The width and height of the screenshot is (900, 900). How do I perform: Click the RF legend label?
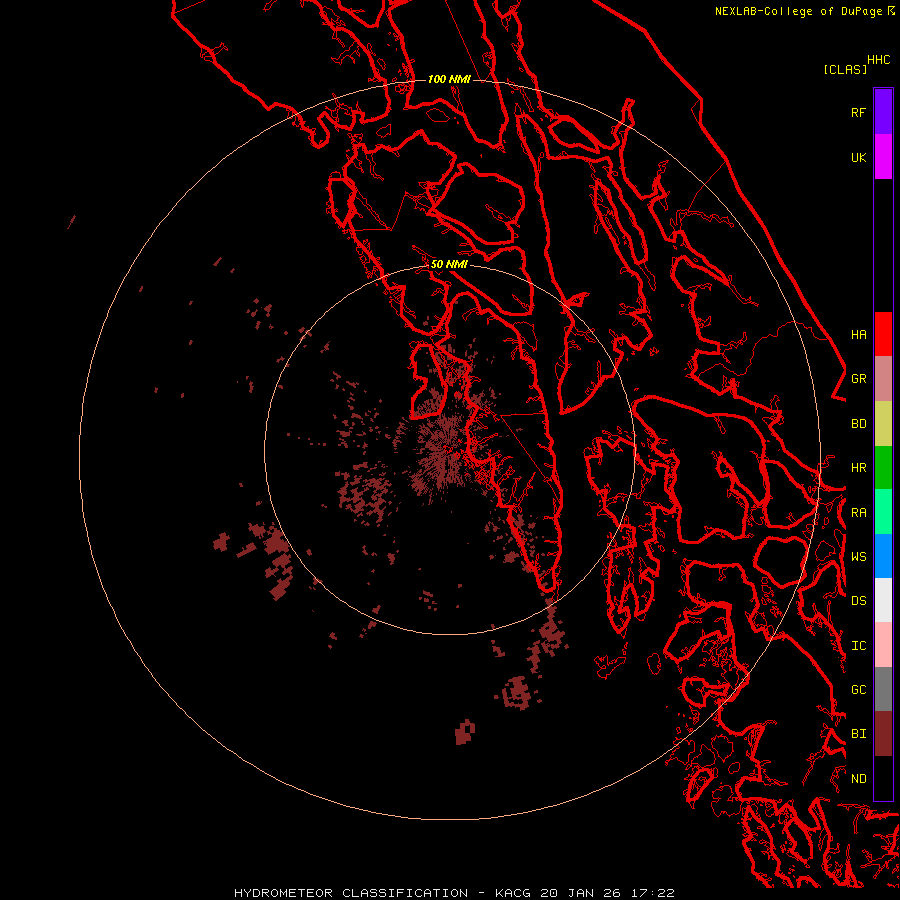click(x=858, y=112)
